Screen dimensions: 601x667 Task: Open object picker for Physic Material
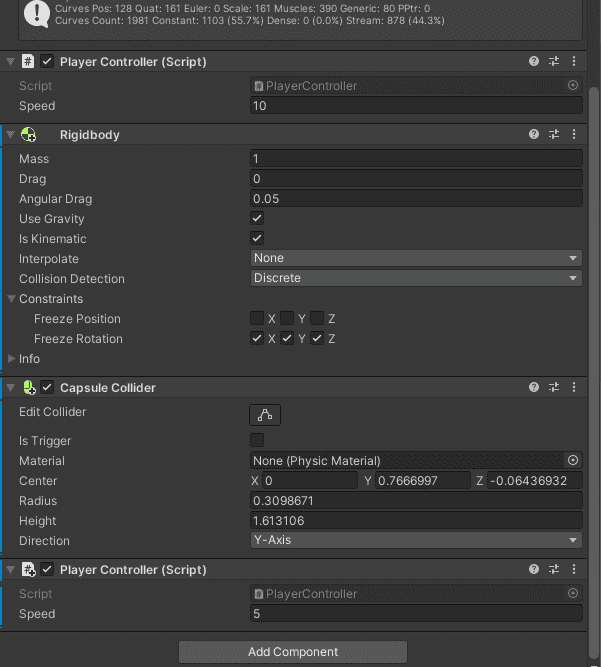(x=573, y=460)
